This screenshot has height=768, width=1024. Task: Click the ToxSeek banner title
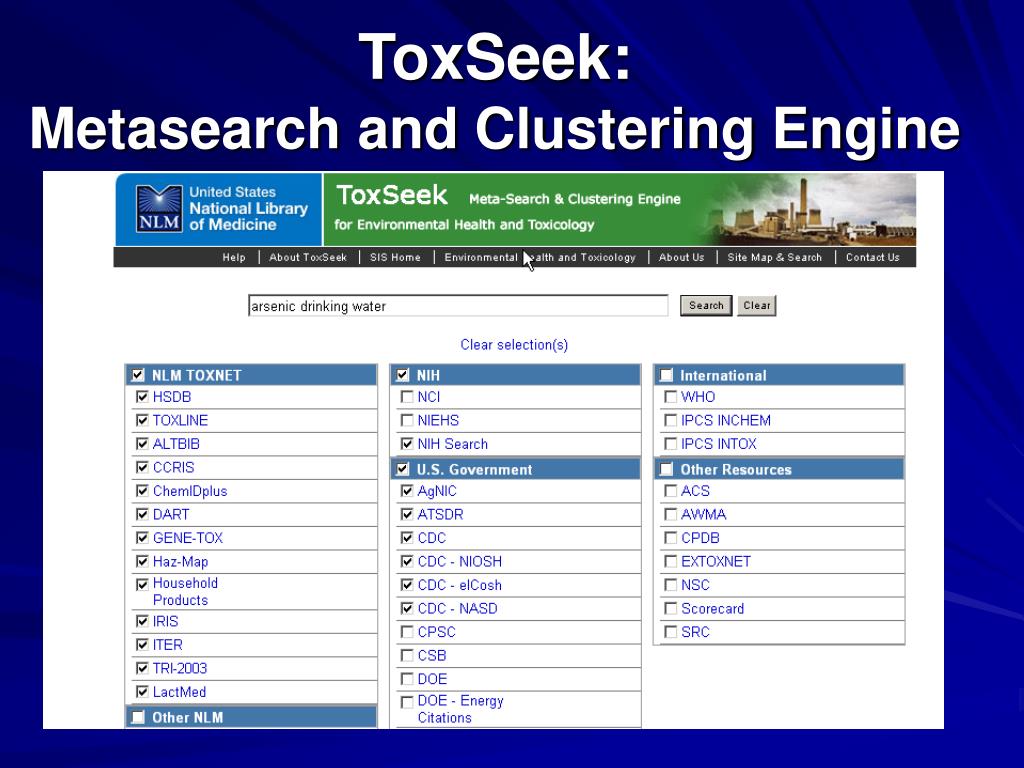point(392,195)
